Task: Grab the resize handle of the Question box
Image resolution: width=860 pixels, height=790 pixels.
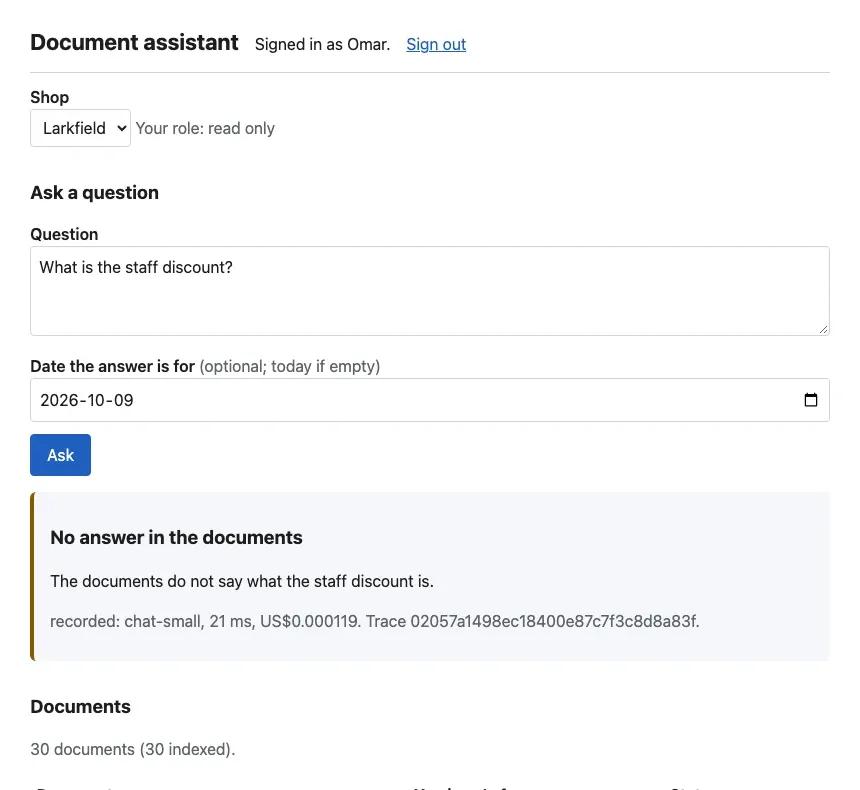Action: coord(823,329)
